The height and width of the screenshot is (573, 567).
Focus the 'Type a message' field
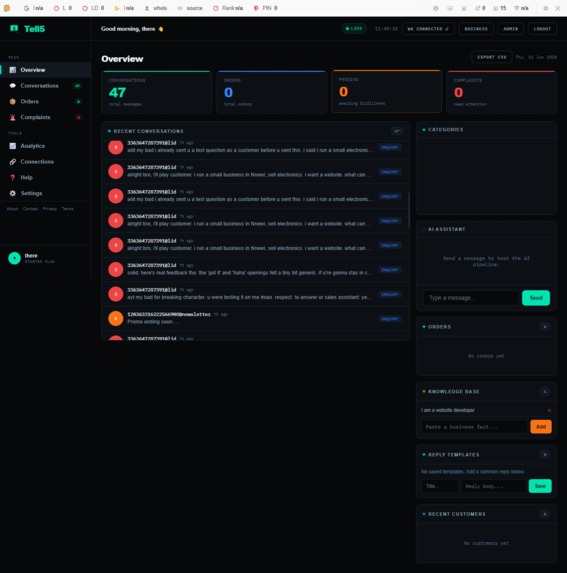(471, 298)
